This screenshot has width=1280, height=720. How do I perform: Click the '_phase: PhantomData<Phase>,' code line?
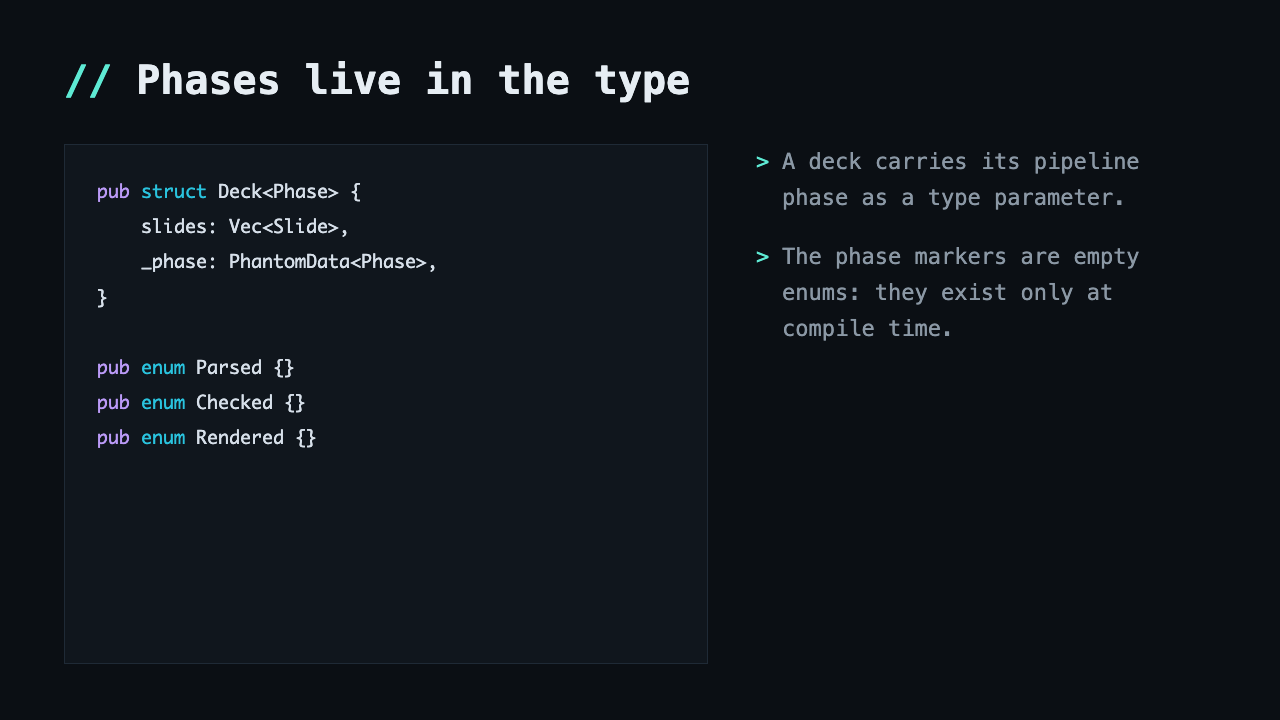(289, 262)
